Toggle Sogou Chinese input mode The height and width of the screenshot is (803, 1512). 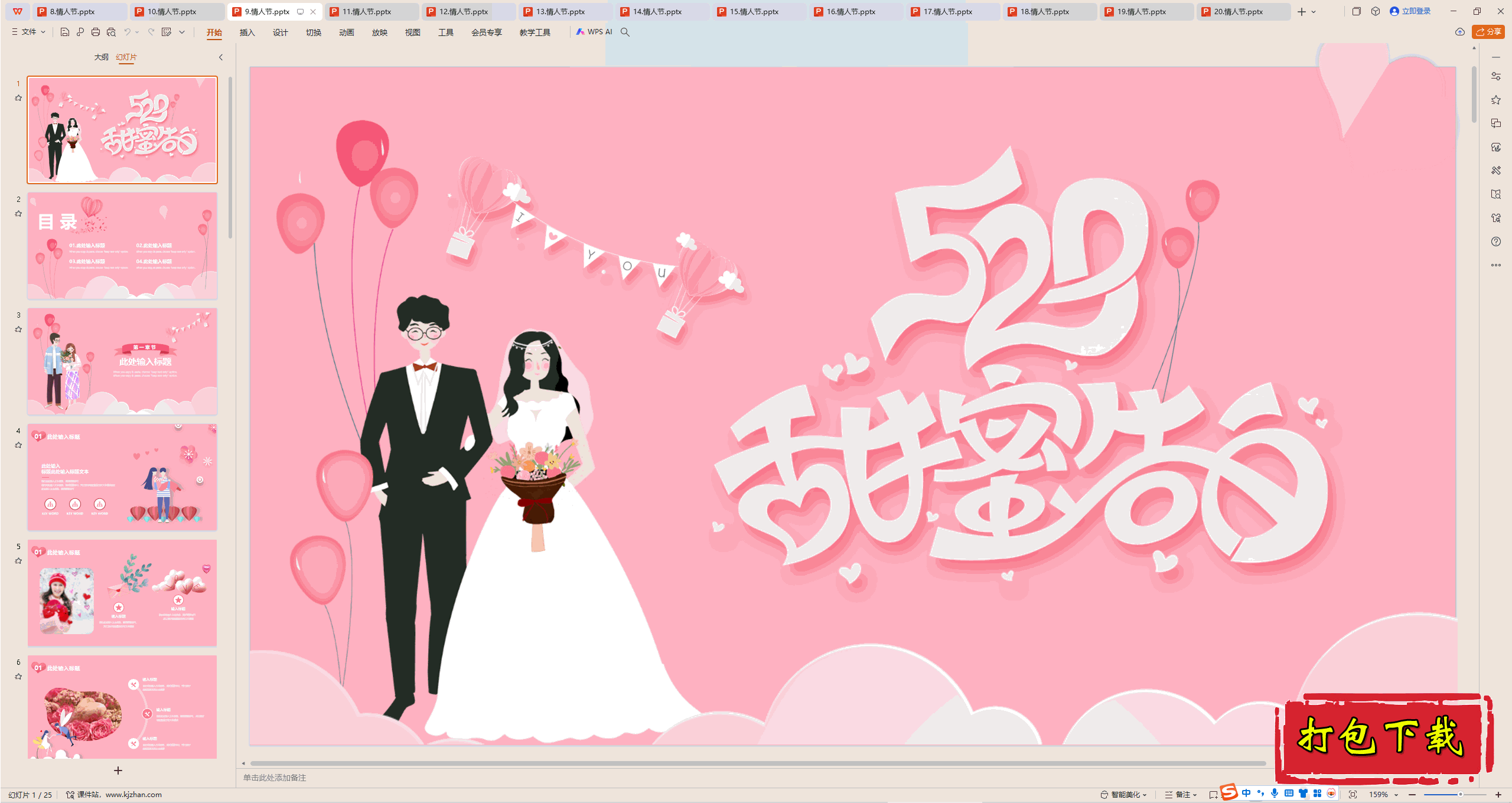[1246, 793]
